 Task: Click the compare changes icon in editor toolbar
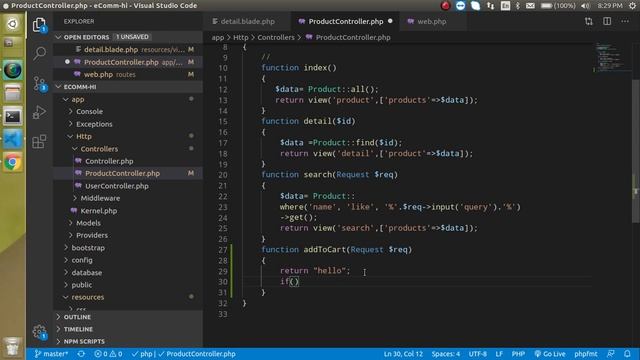[x=589, y=21]
